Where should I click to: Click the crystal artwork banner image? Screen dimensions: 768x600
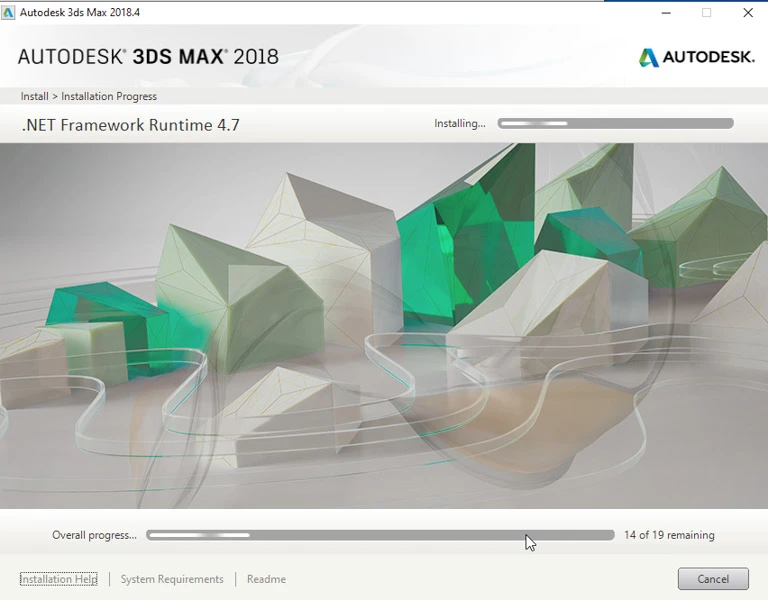pos(384,326)
